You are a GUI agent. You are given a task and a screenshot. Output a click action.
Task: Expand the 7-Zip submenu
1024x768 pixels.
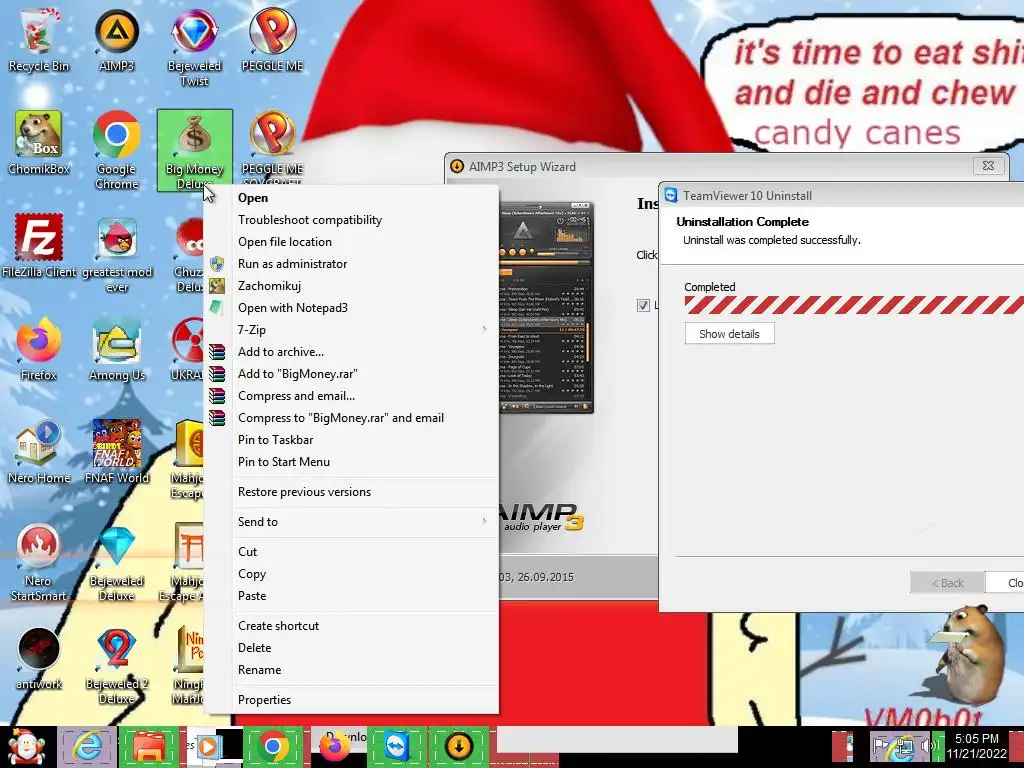(353, 330)
